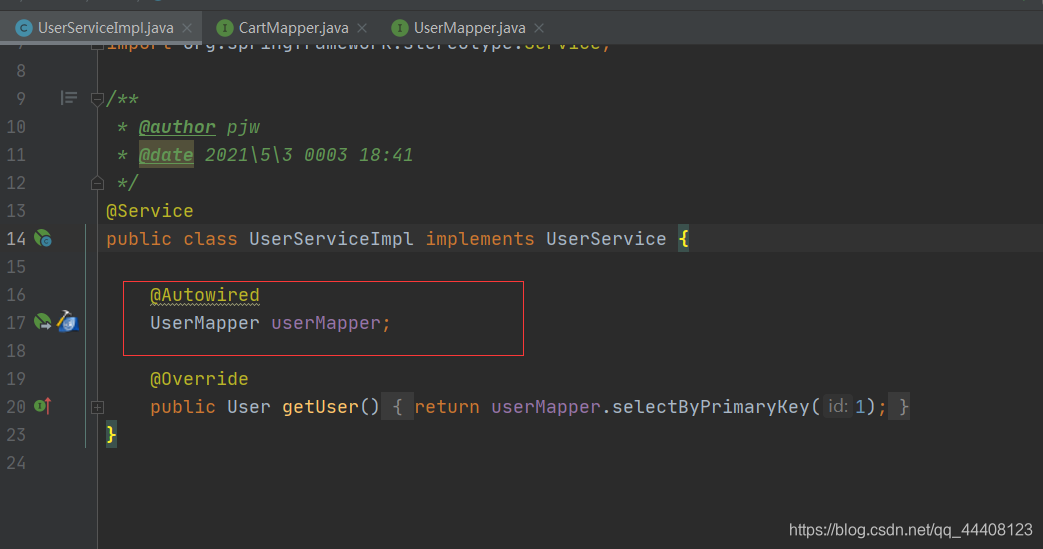This screenshot has width=1043, height=549.
Task: Click the @date Javadoc tag
Action: 166,154
